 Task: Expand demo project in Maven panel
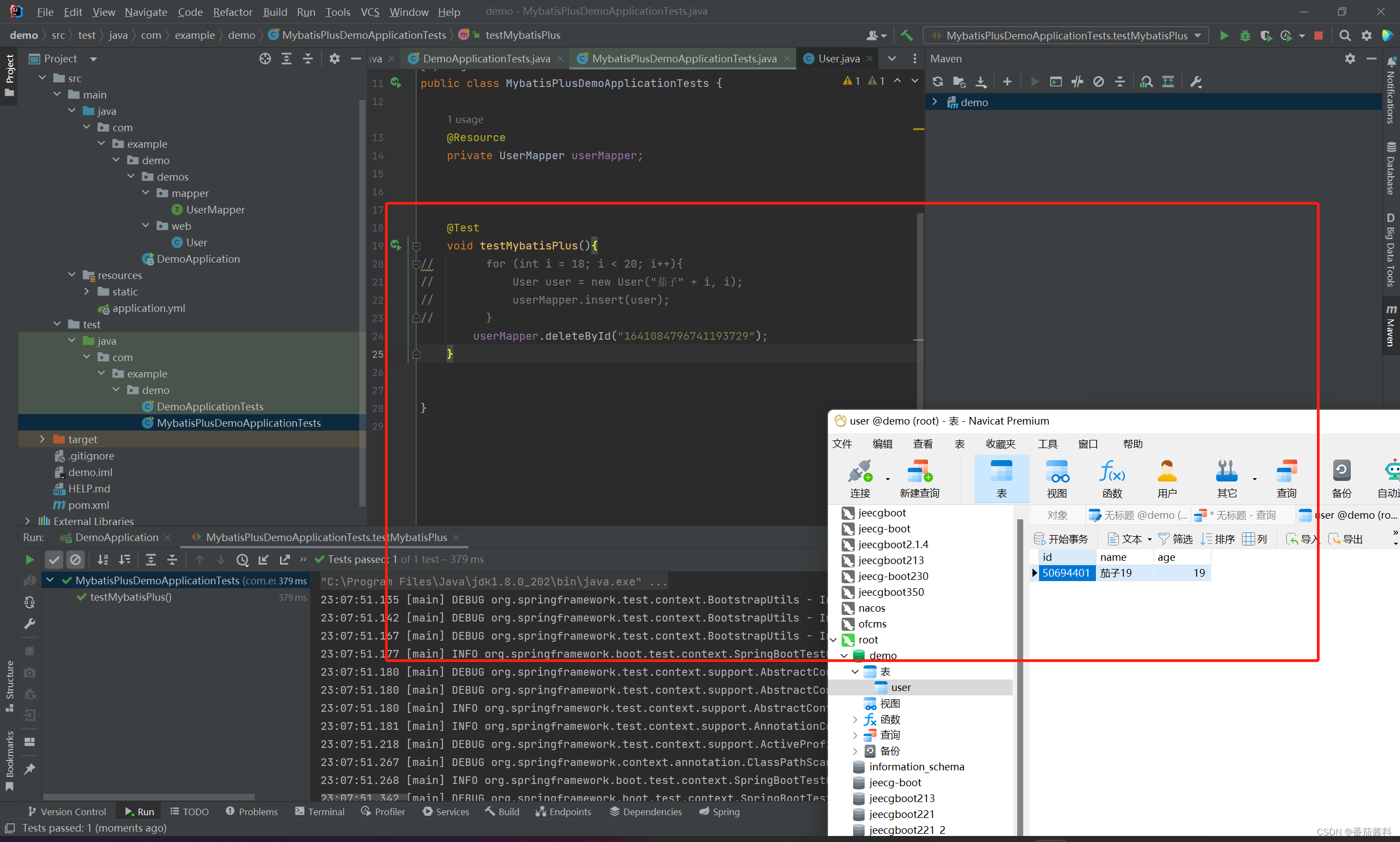click(x=935, y=102)
